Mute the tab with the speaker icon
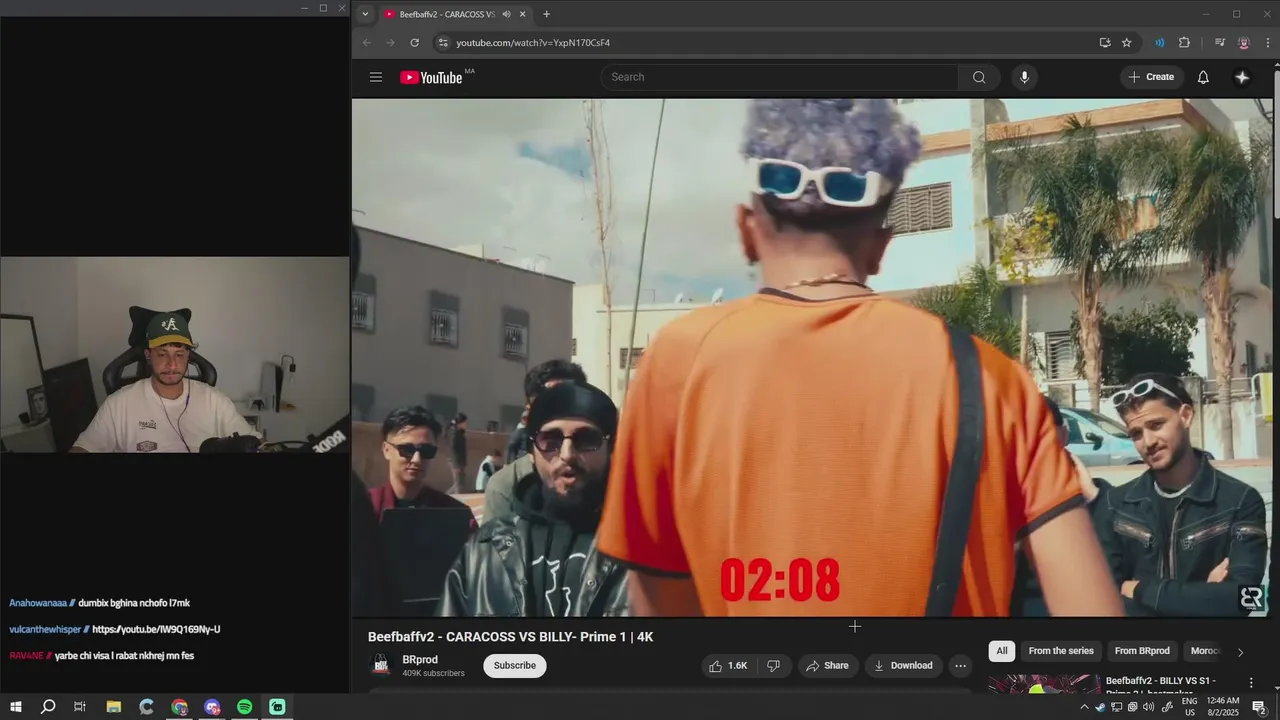The width and height of the screenshot is (1280, 720). coord(506,14)
